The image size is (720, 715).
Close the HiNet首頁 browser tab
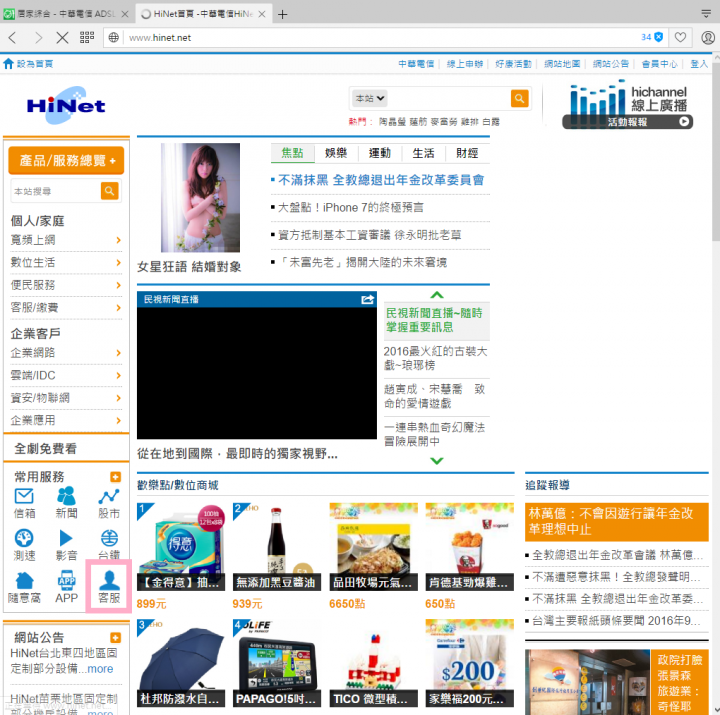point(262,14)
